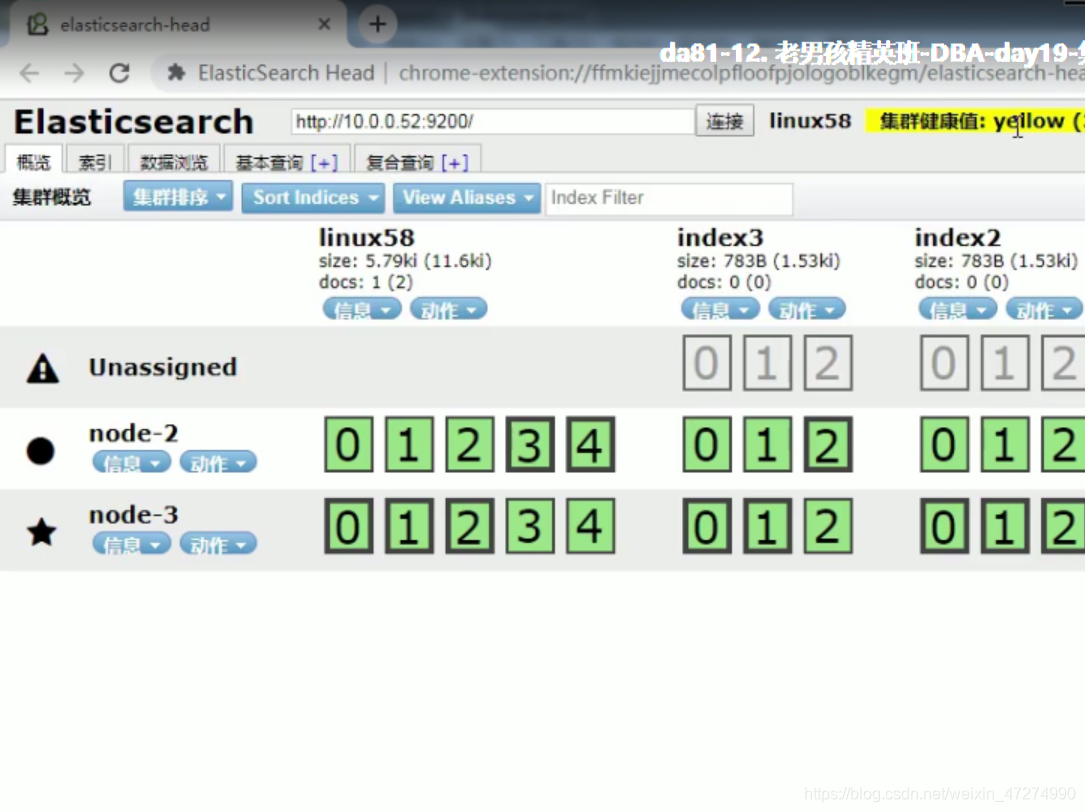This screenshot has height=812, width=1085.
Task: Open the View Aliases dropdown
Action: click(x=467, y=197)
